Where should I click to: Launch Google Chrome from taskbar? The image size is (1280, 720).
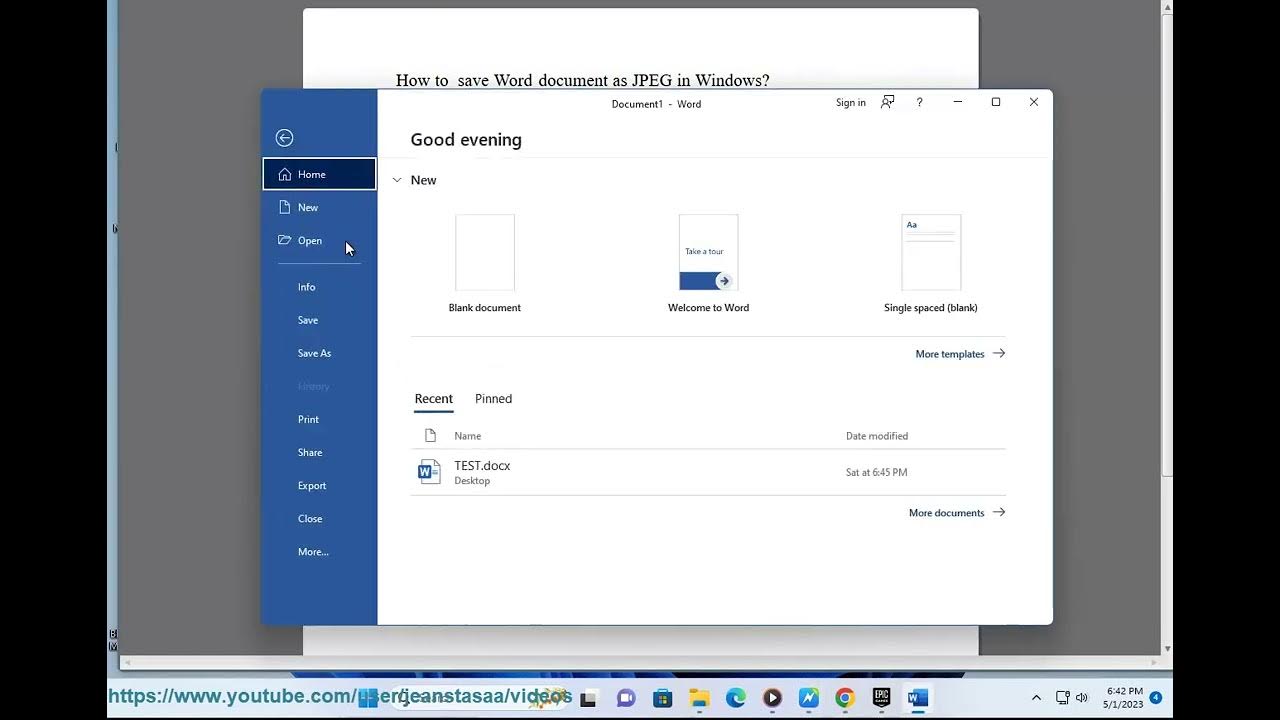(x=845, y=698)
